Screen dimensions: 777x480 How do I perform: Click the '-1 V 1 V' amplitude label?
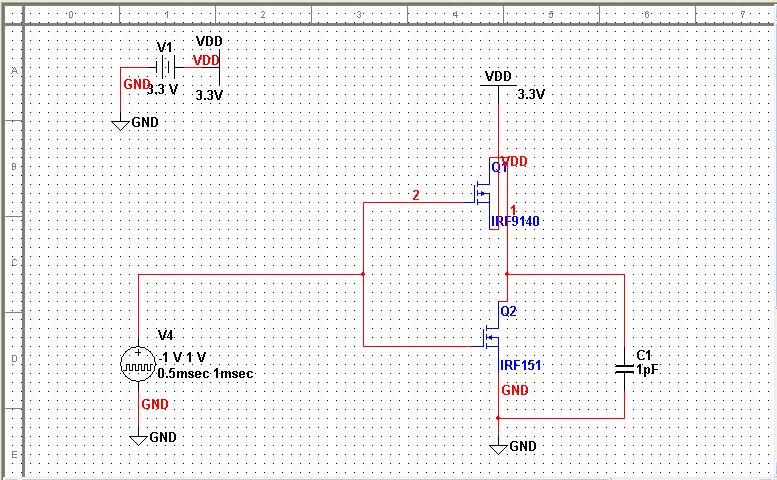[182, 358]
